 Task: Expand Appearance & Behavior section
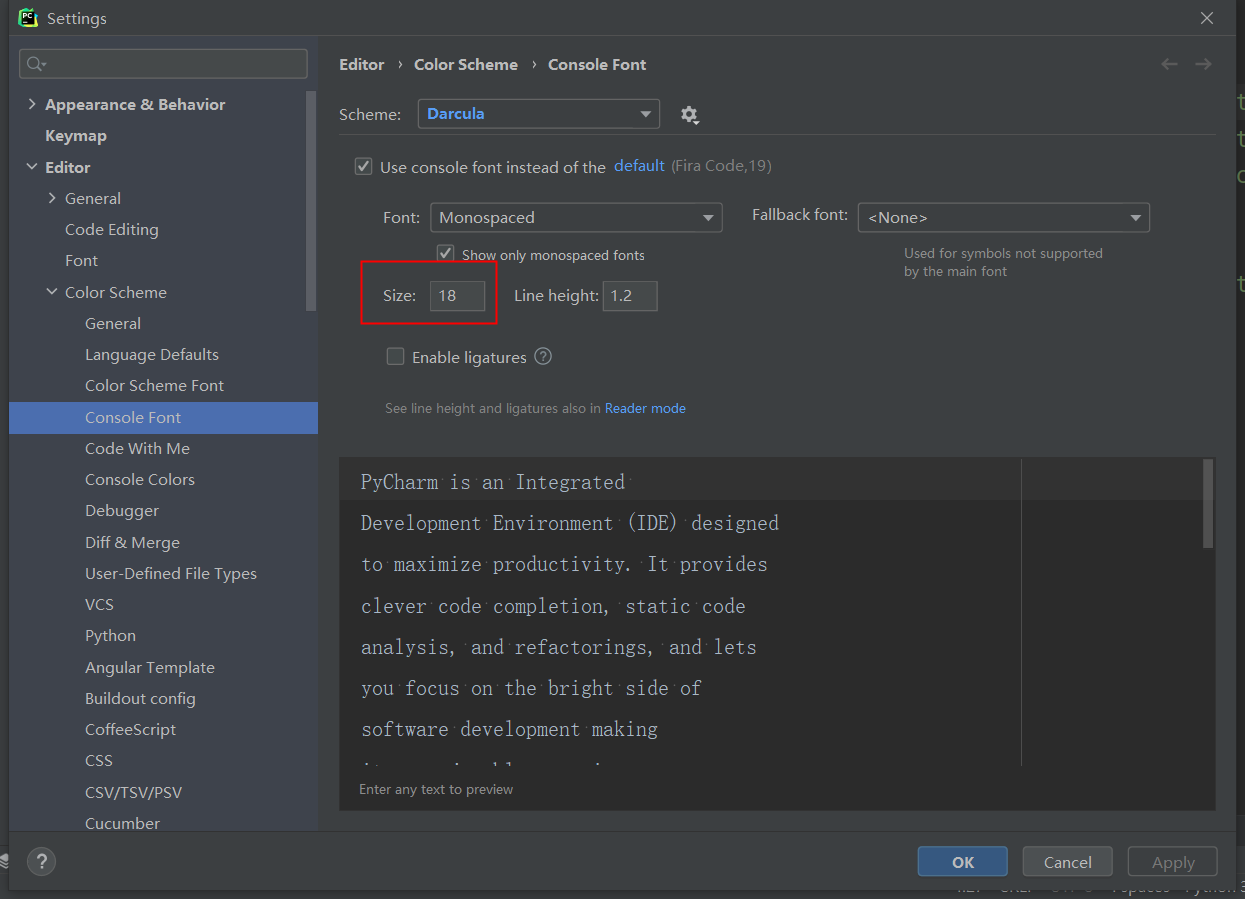tap(32, 104)
